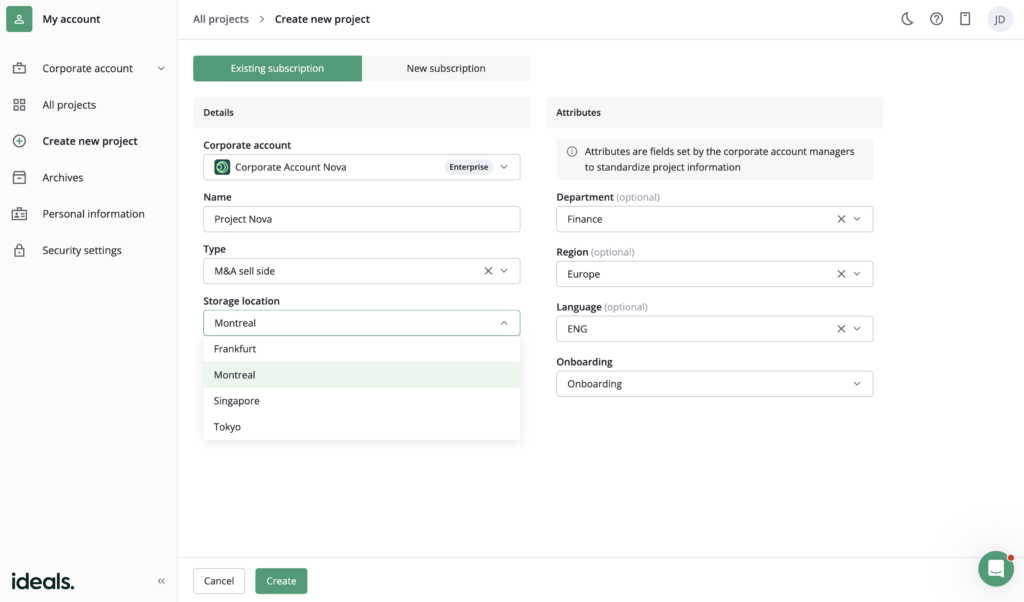Image resolution: width=1024 pixels, height=602 pixels.
Task: Open the Onboarding dropdown
Action: pos(714,384)
